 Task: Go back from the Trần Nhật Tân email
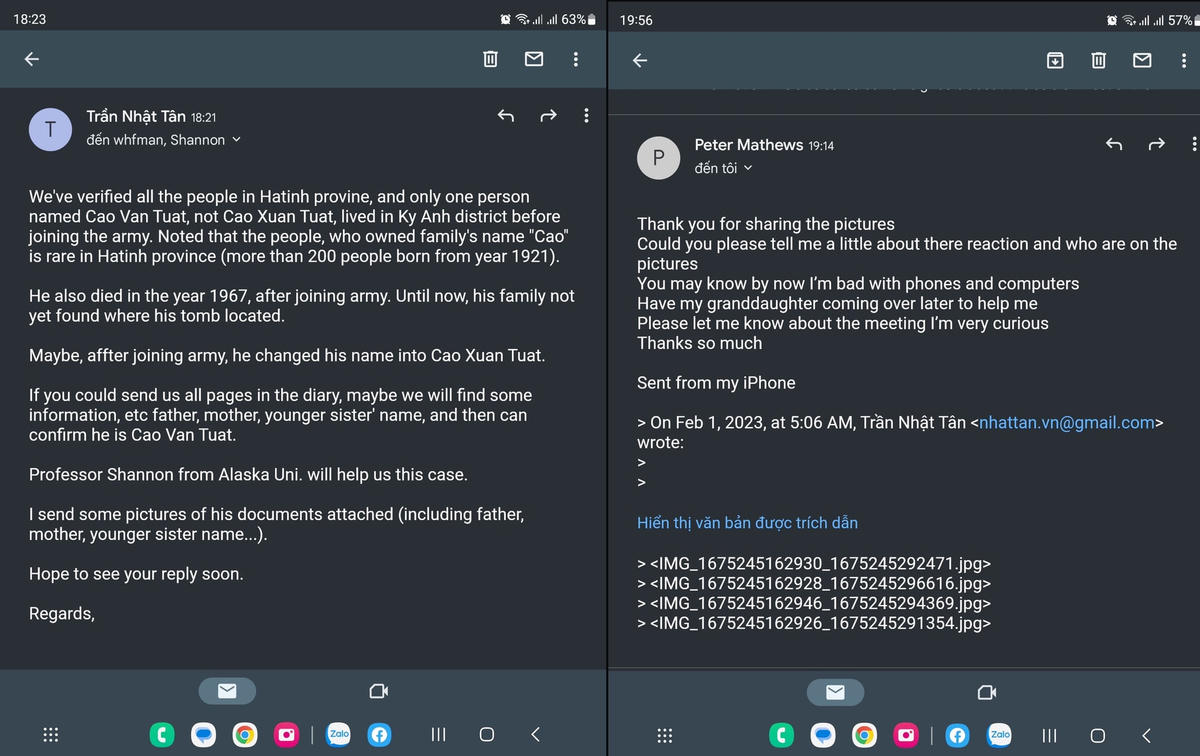31,59
